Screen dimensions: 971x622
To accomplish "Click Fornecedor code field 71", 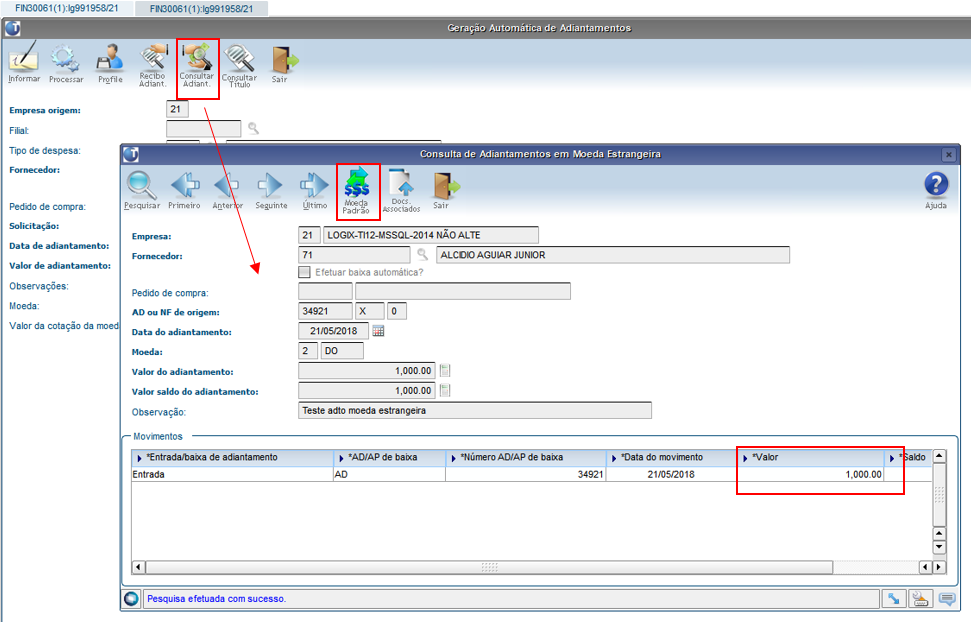I will [x=354, y=255].
